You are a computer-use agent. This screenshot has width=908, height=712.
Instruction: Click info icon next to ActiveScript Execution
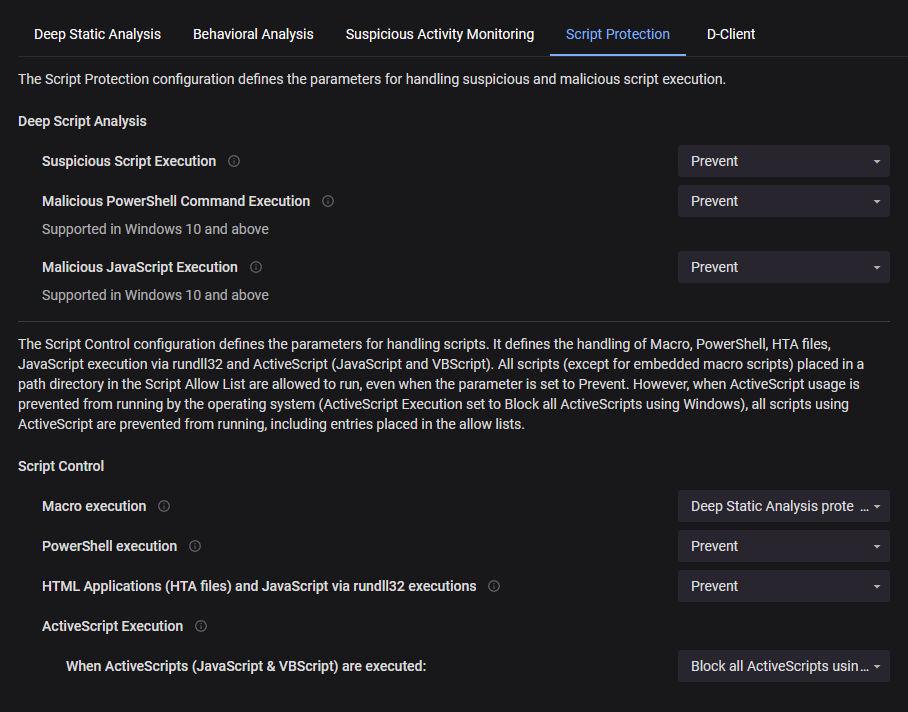click(x=201, y=626)
